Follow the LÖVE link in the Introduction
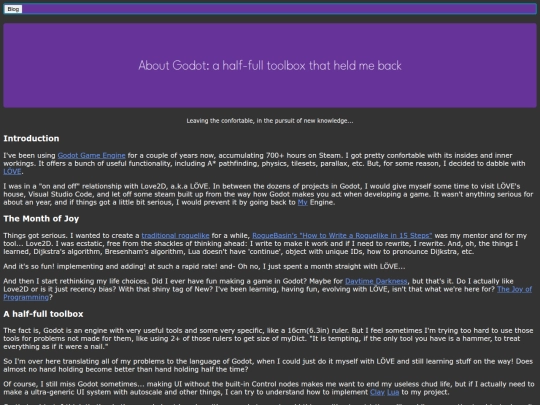The height and width of the screenshot is (405, 540). coord(12,172)
